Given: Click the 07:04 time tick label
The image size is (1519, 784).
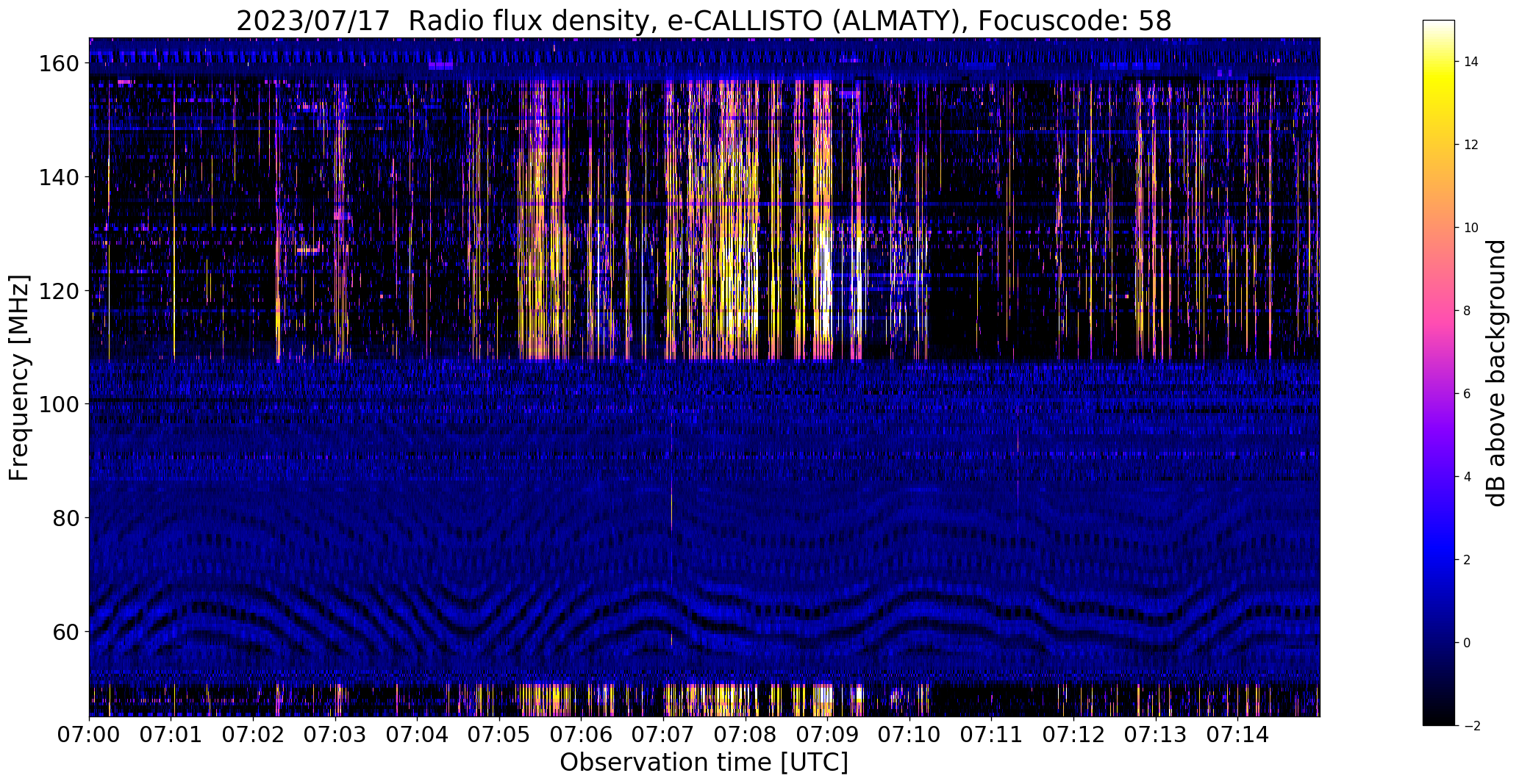Looking at the screenshot, I should (418, 734).
